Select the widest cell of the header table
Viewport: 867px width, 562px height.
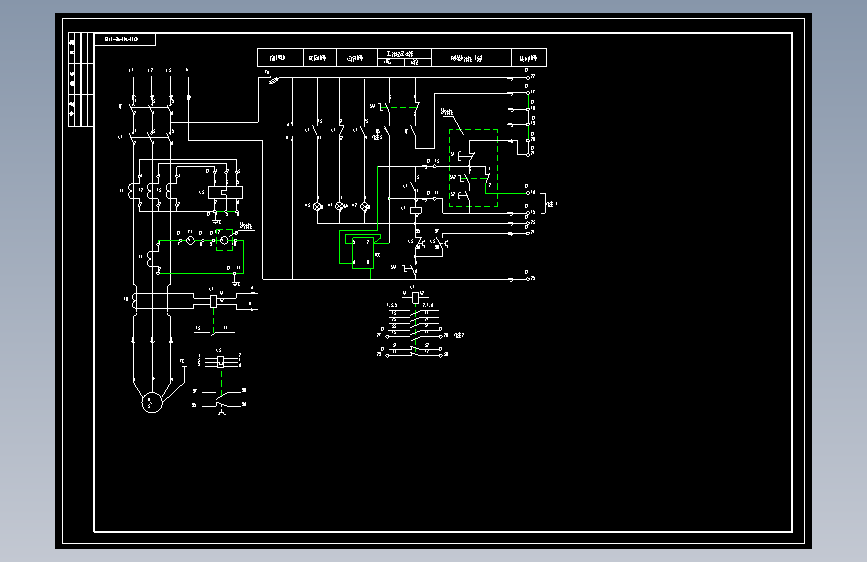(471, 58)
